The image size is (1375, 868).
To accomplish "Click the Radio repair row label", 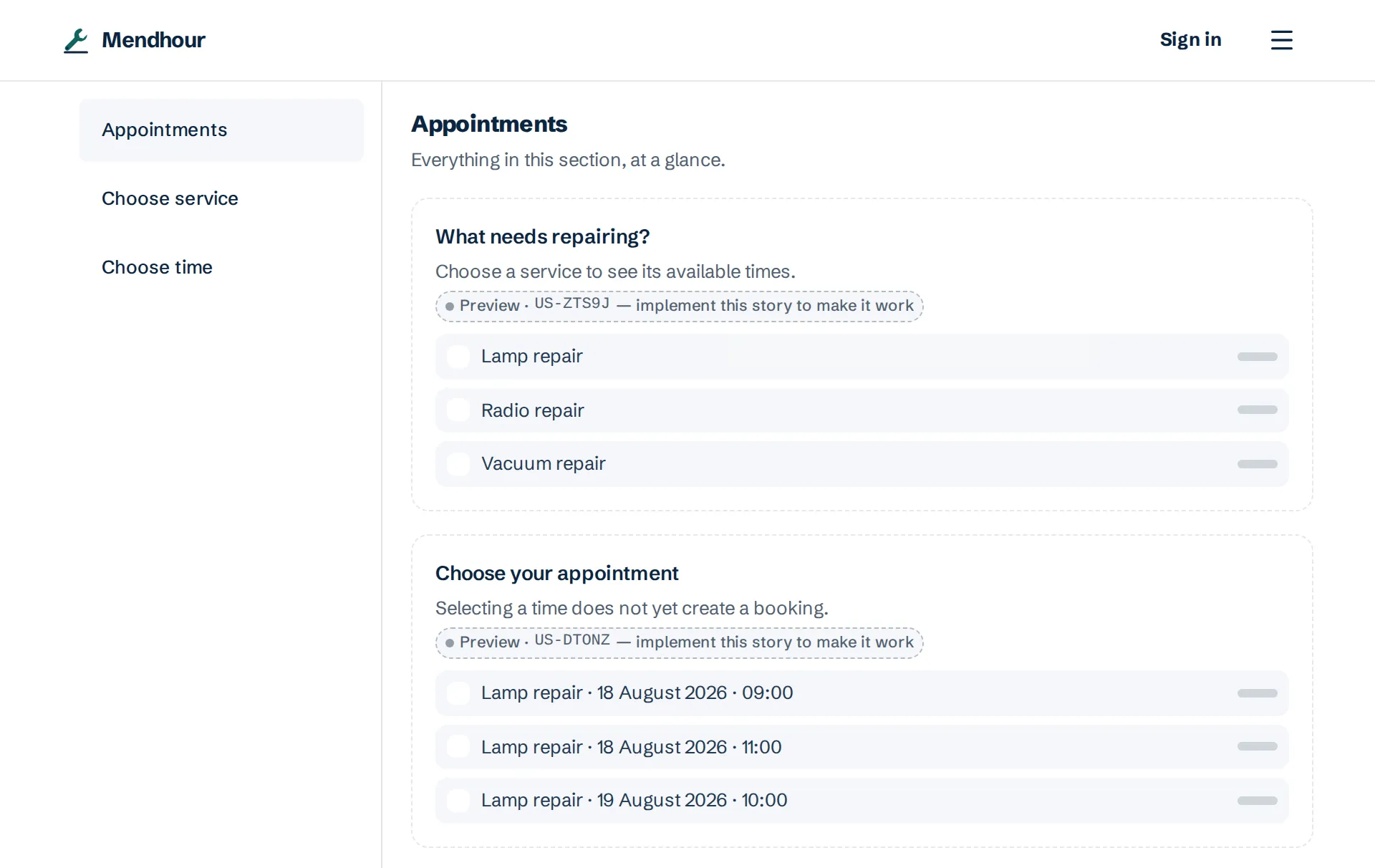I will tap(532, 410).
